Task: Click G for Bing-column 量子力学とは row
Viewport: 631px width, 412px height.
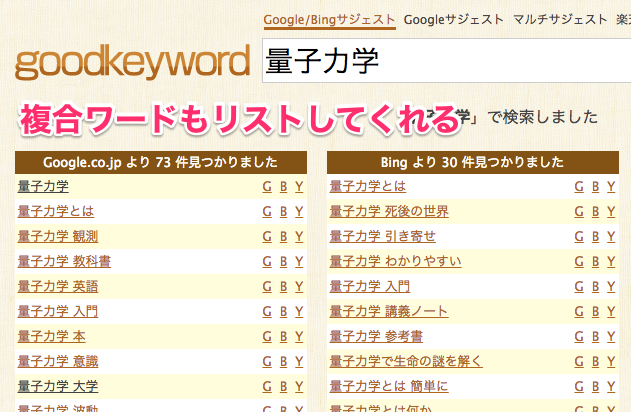Action: (579, 186)
